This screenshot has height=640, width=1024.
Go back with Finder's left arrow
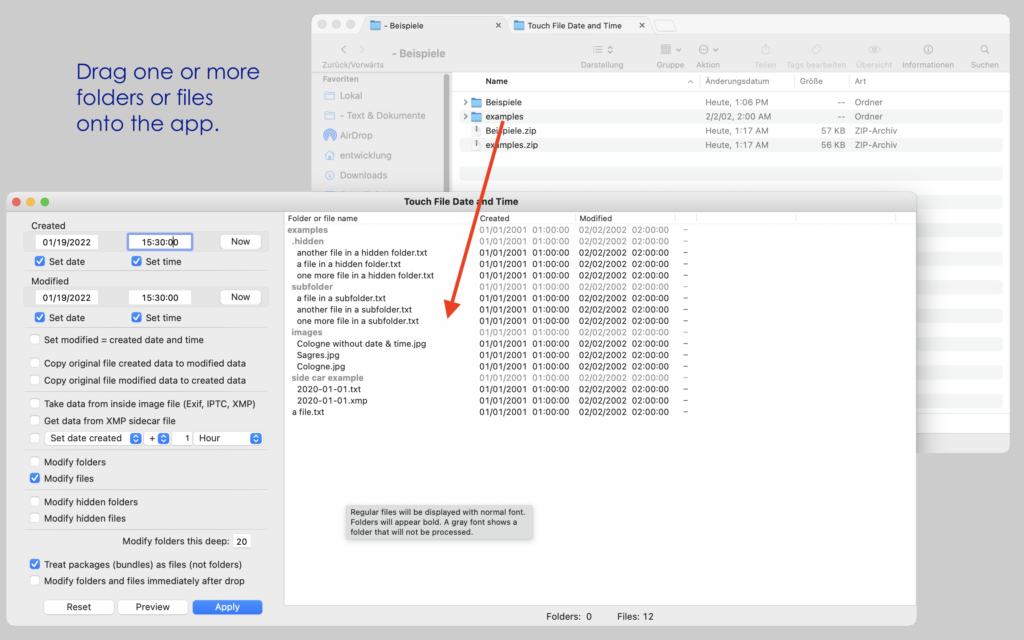click(344, 50)
